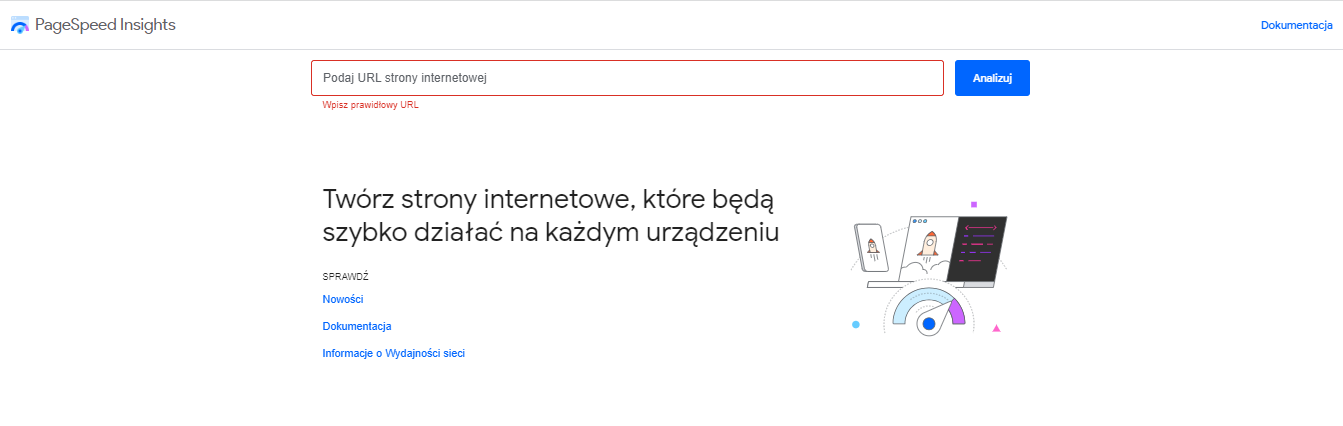The width and height of the screenshot is (1343, 426).
Task: Open the Nowości link
Action: coord(343,299)
